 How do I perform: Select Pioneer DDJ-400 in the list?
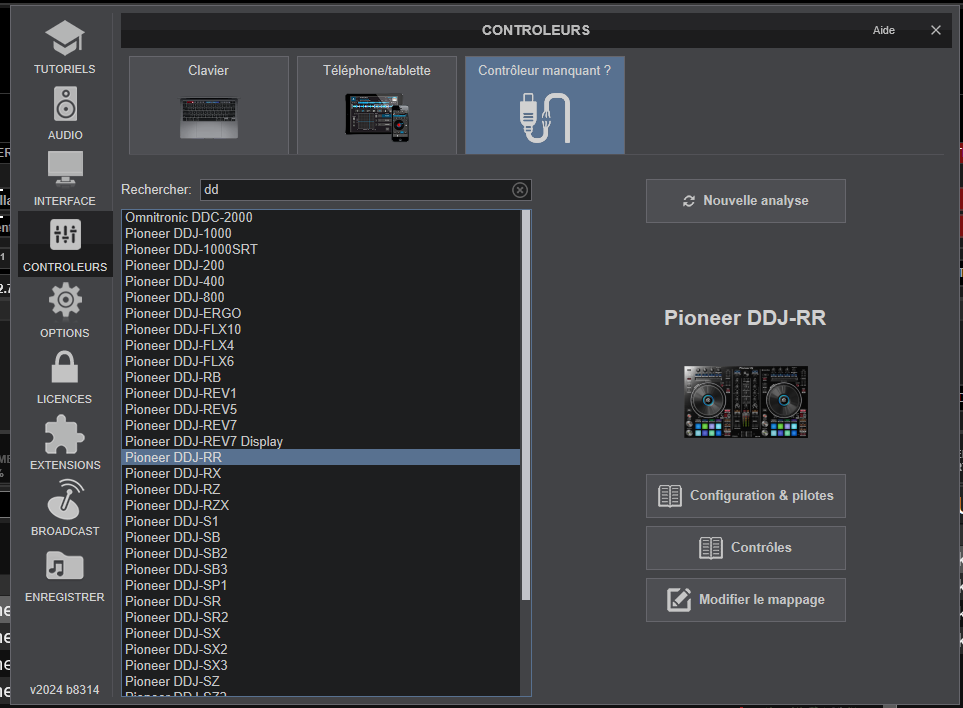coord(321,281)
